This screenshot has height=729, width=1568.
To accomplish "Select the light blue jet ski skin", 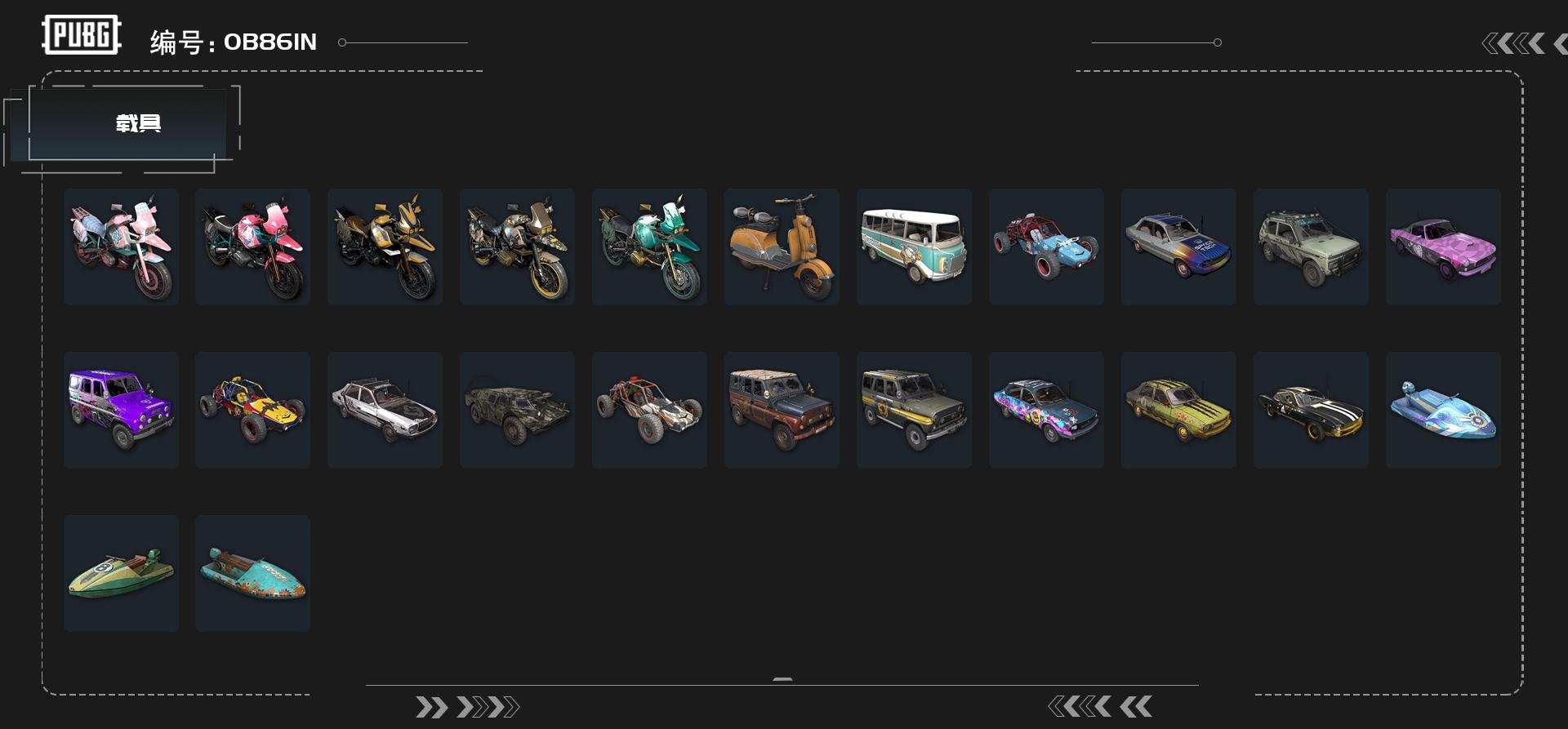I will click(1443, 410).
